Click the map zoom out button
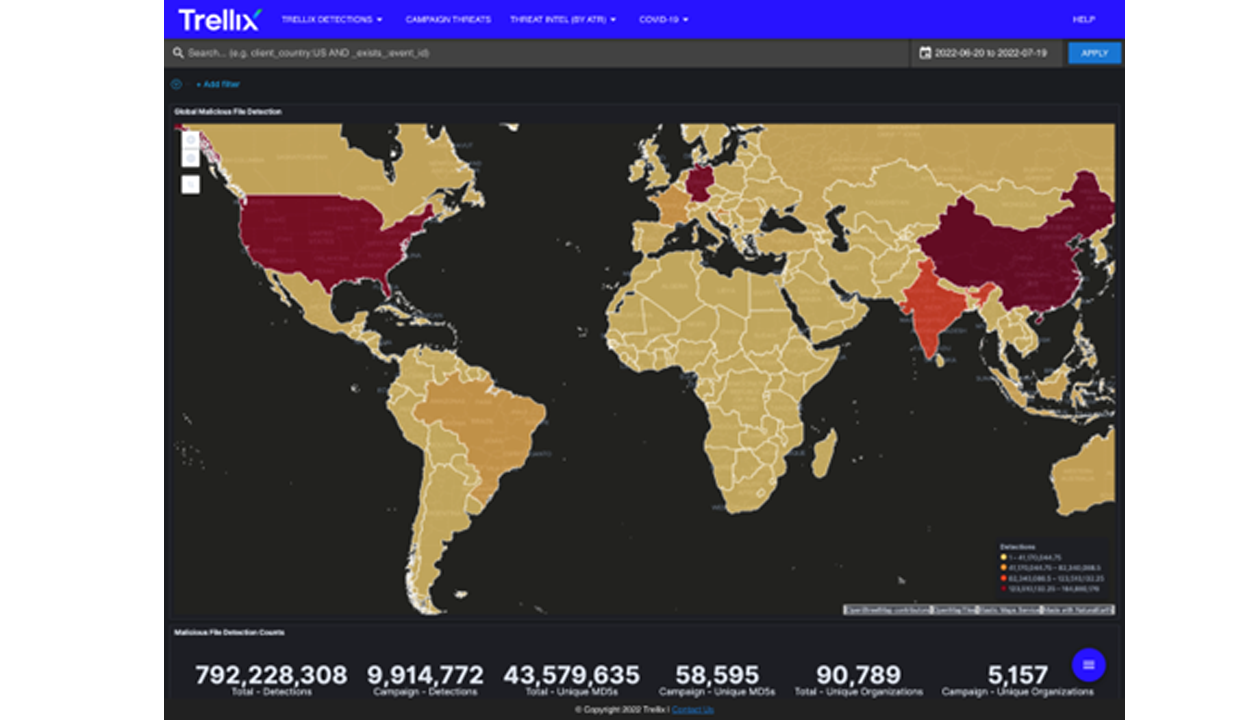The height and width of the screenshot is (720, 1258). pyautogui.click(x=190, y=157)
